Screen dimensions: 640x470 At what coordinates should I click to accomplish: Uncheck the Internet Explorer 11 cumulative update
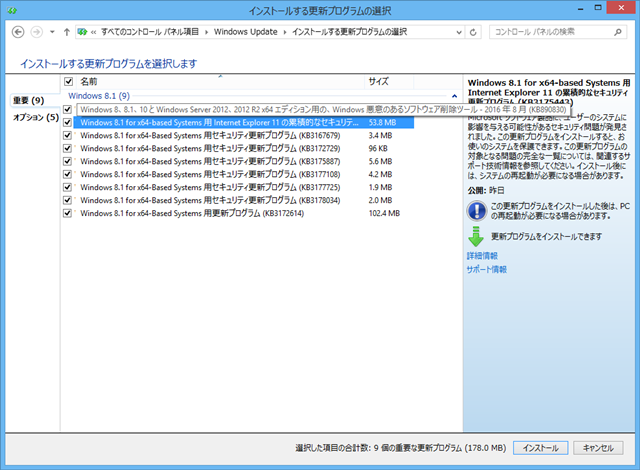click(67, 122)
